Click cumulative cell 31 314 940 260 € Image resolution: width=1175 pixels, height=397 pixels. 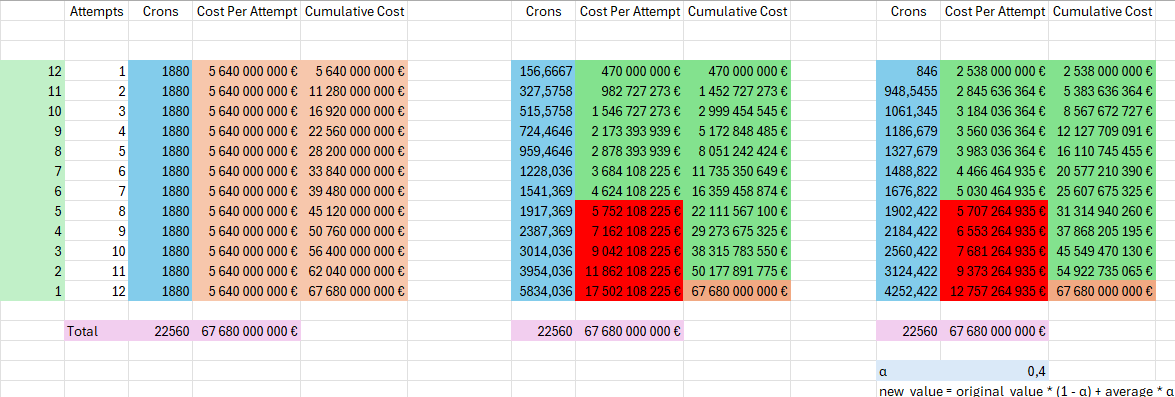point(1102,211)
